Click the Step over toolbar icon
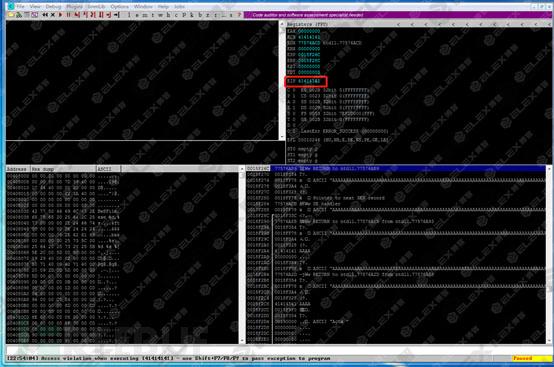The image size is (554, 367). (85, 15)
